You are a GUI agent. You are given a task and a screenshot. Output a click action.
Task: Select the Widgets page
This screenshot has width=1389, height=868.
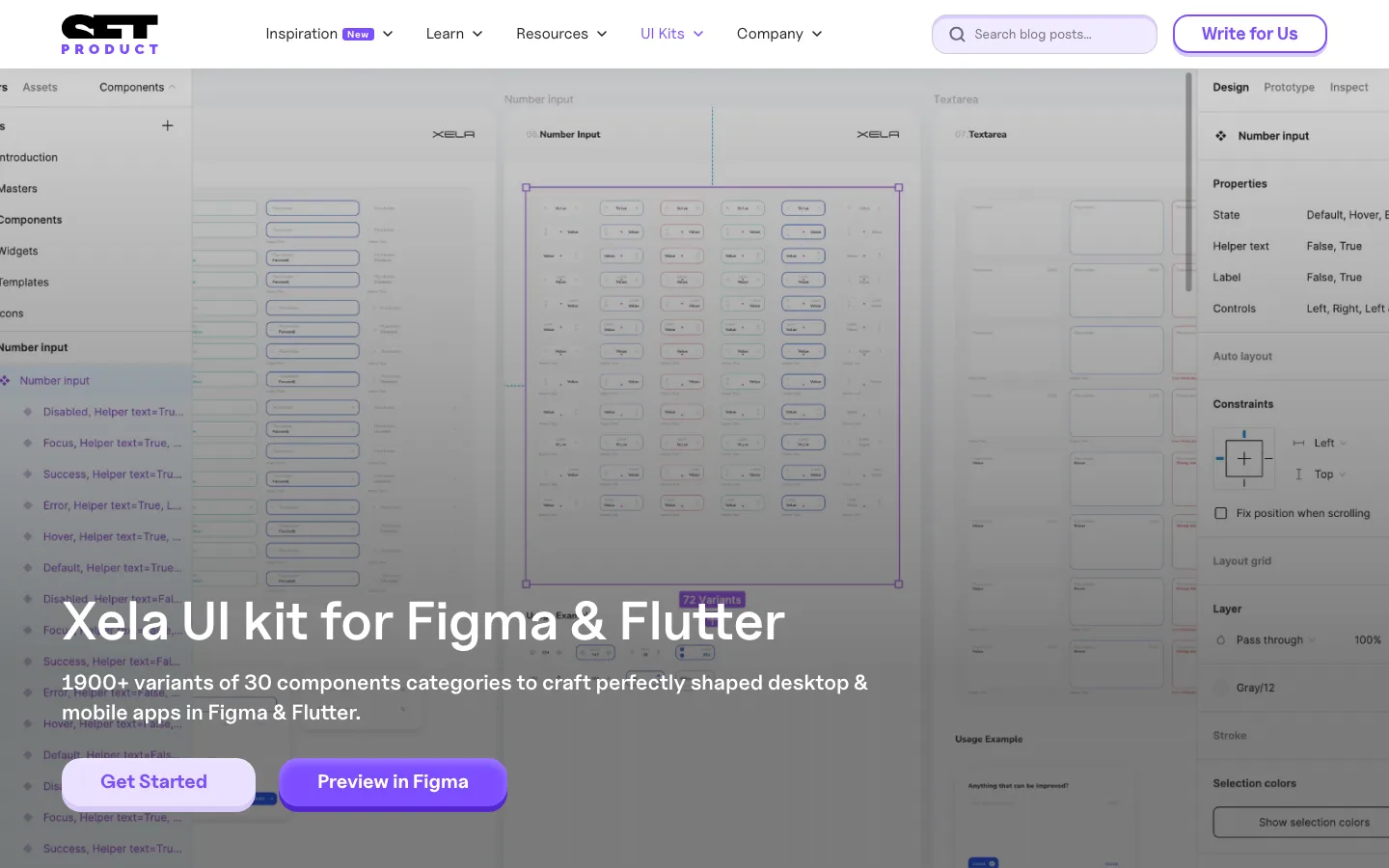(19, 252)
